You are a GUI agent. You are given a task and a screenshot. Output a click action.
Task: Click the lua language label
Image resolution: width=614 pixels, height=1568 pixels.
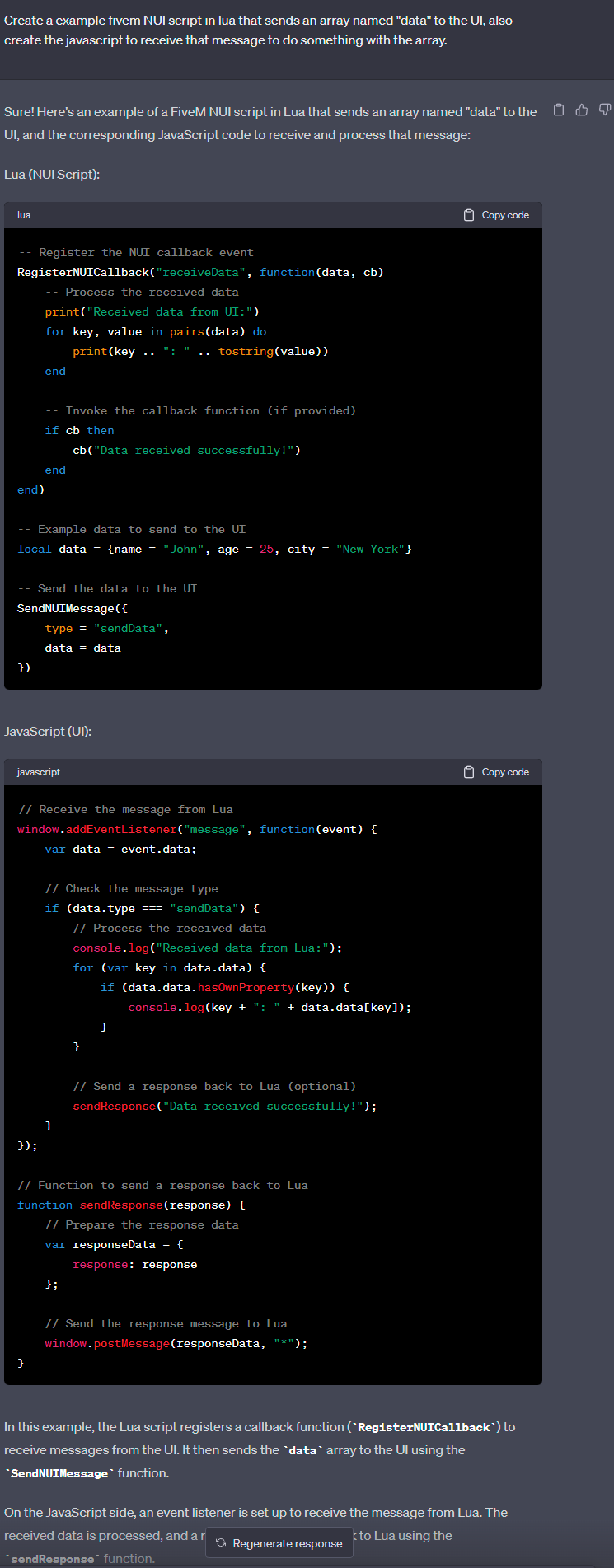24,215
